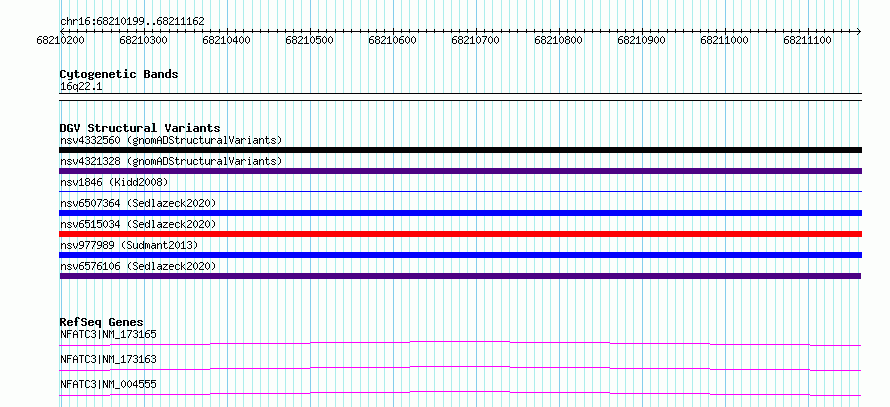Screen dimensions: 890x407
Task: Click the blue nsv977989 Sudmant2013 bar
Action: (460, 255)
